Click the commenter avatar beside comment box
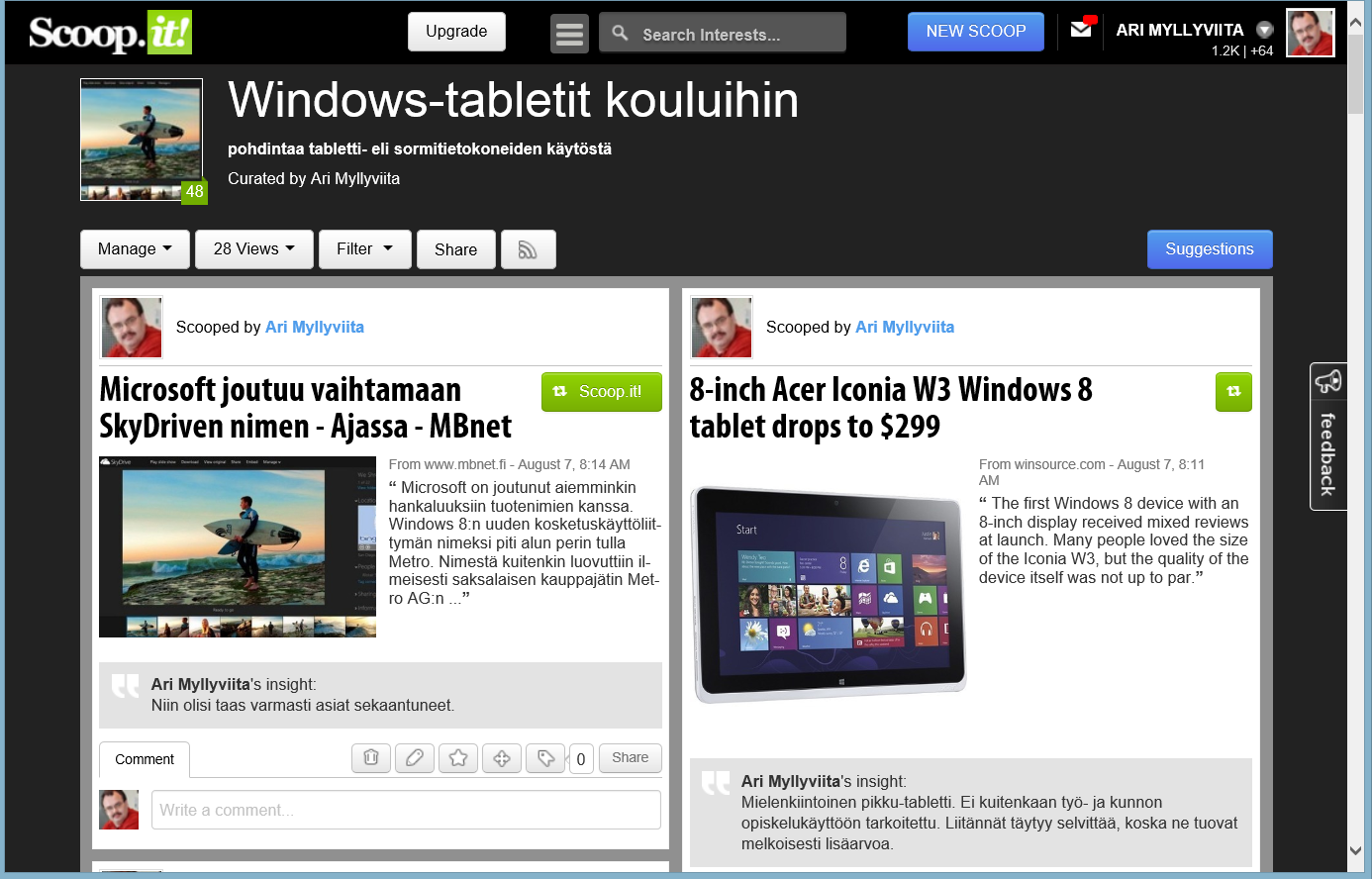1372x879 pixels. coord(119,810)
